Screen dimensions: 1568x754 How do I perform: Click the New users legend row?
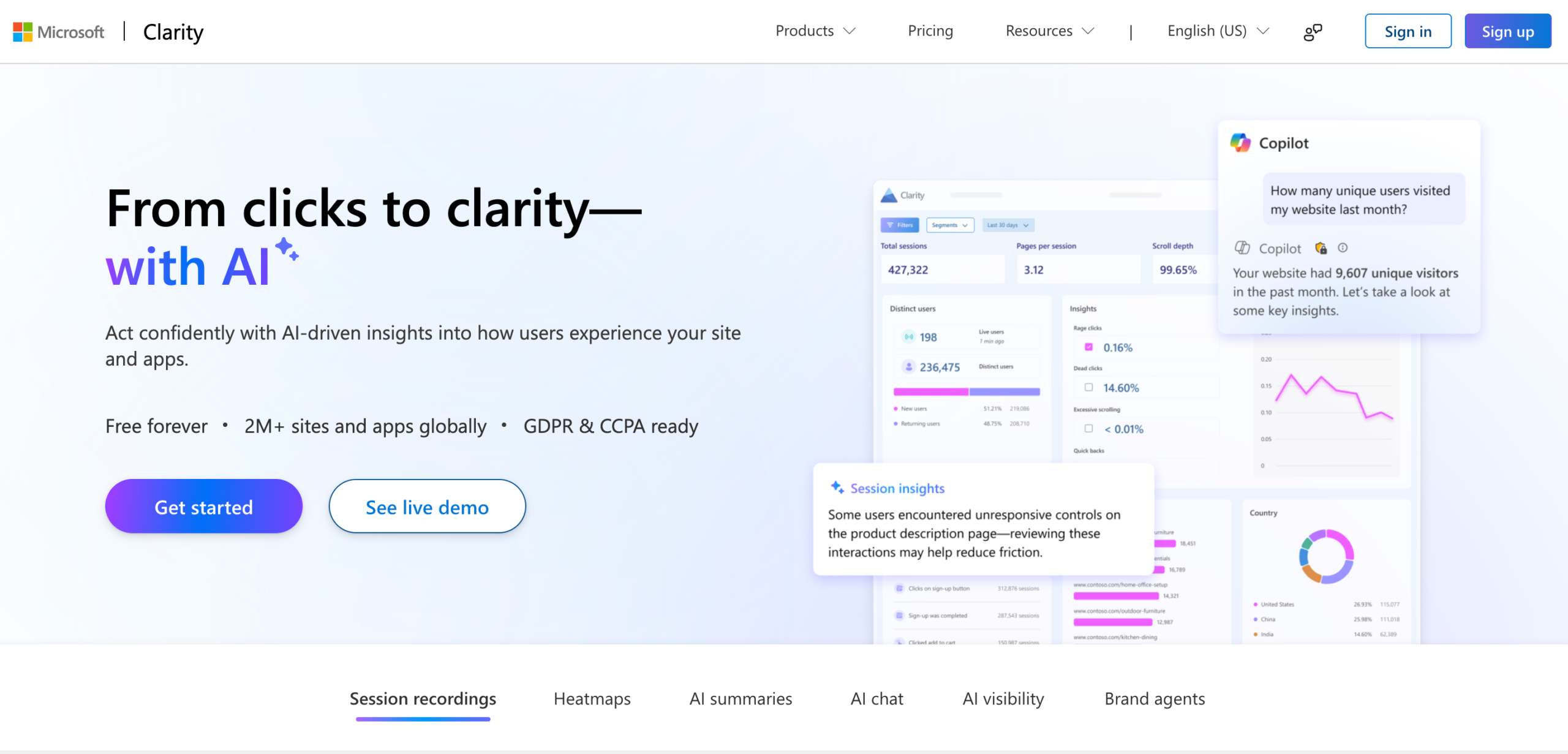click(962, 409)
